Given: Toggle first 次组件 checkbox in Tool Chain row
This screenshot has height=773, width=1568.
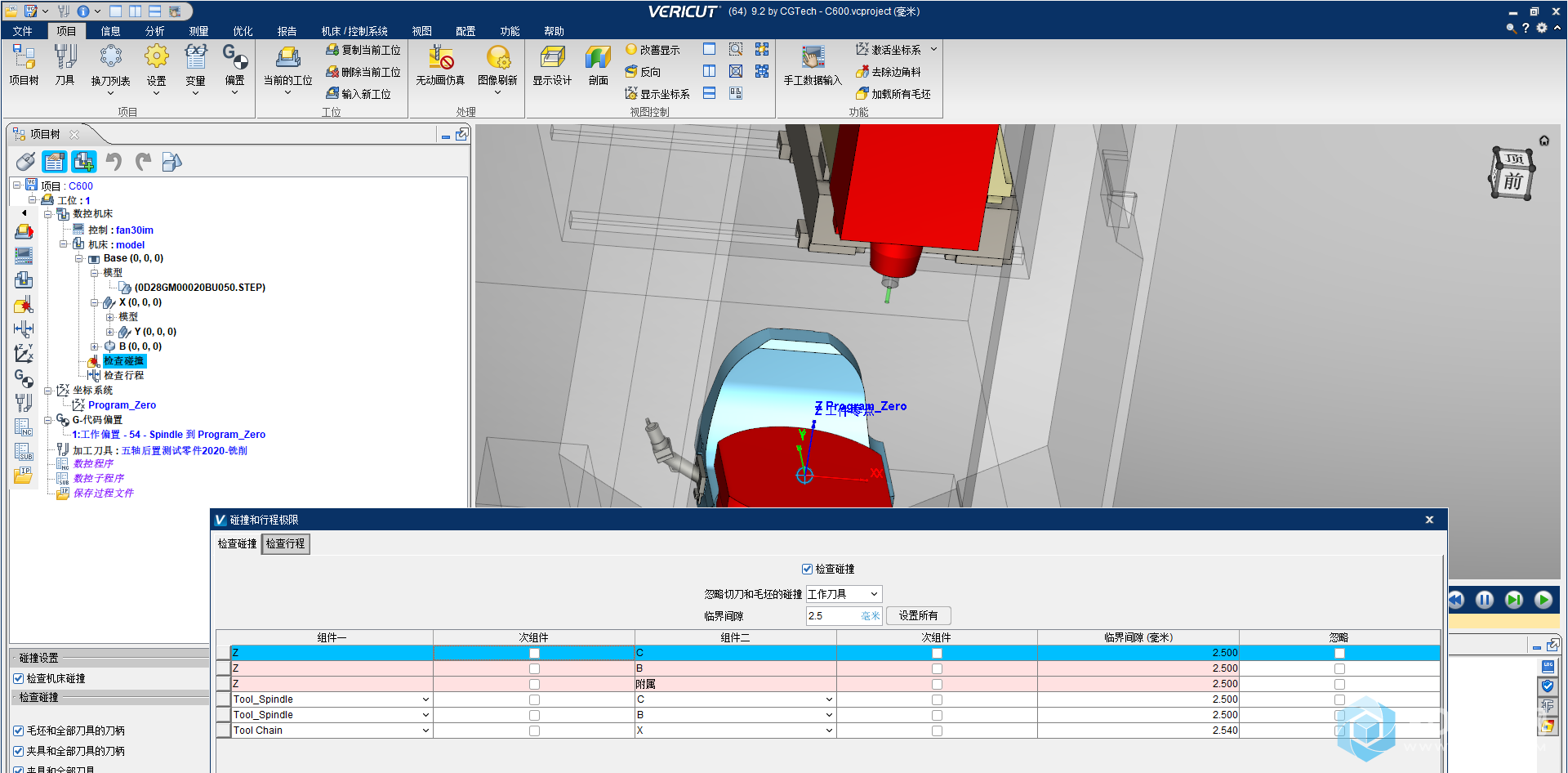Looking at the screenshot, I should tap(534, 731).
